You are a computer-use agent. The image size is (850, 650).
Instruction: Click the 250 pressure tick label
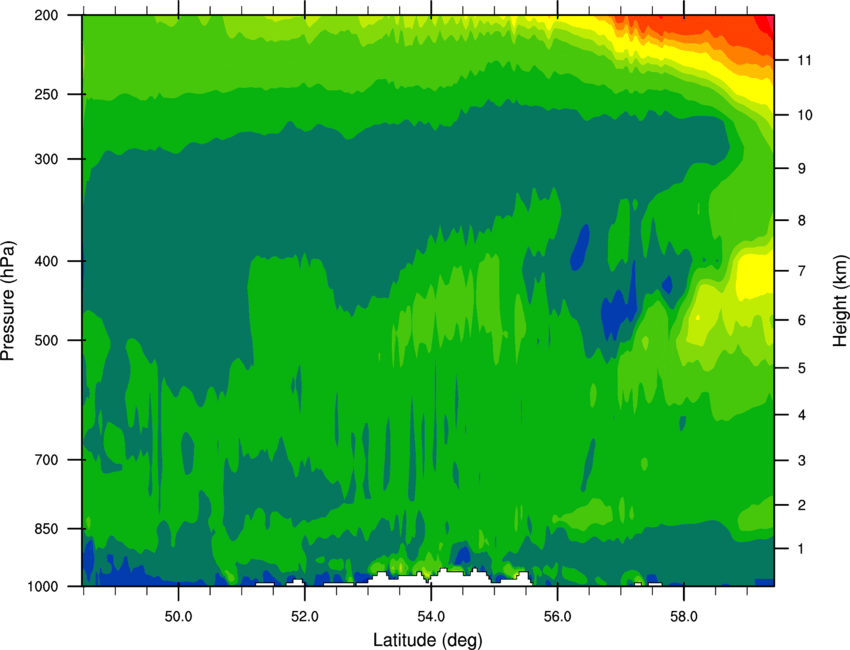pyautogui.click(x=46, y=95)
